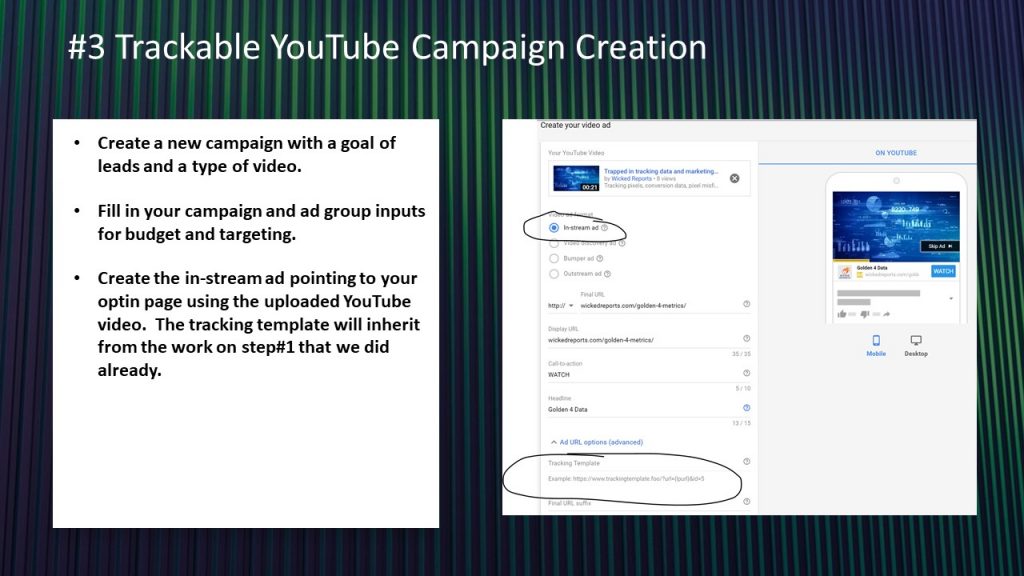1024x576 pixels.
Task: Switch to ON YOUTUBE preview tab
Action: coord(896,153)
